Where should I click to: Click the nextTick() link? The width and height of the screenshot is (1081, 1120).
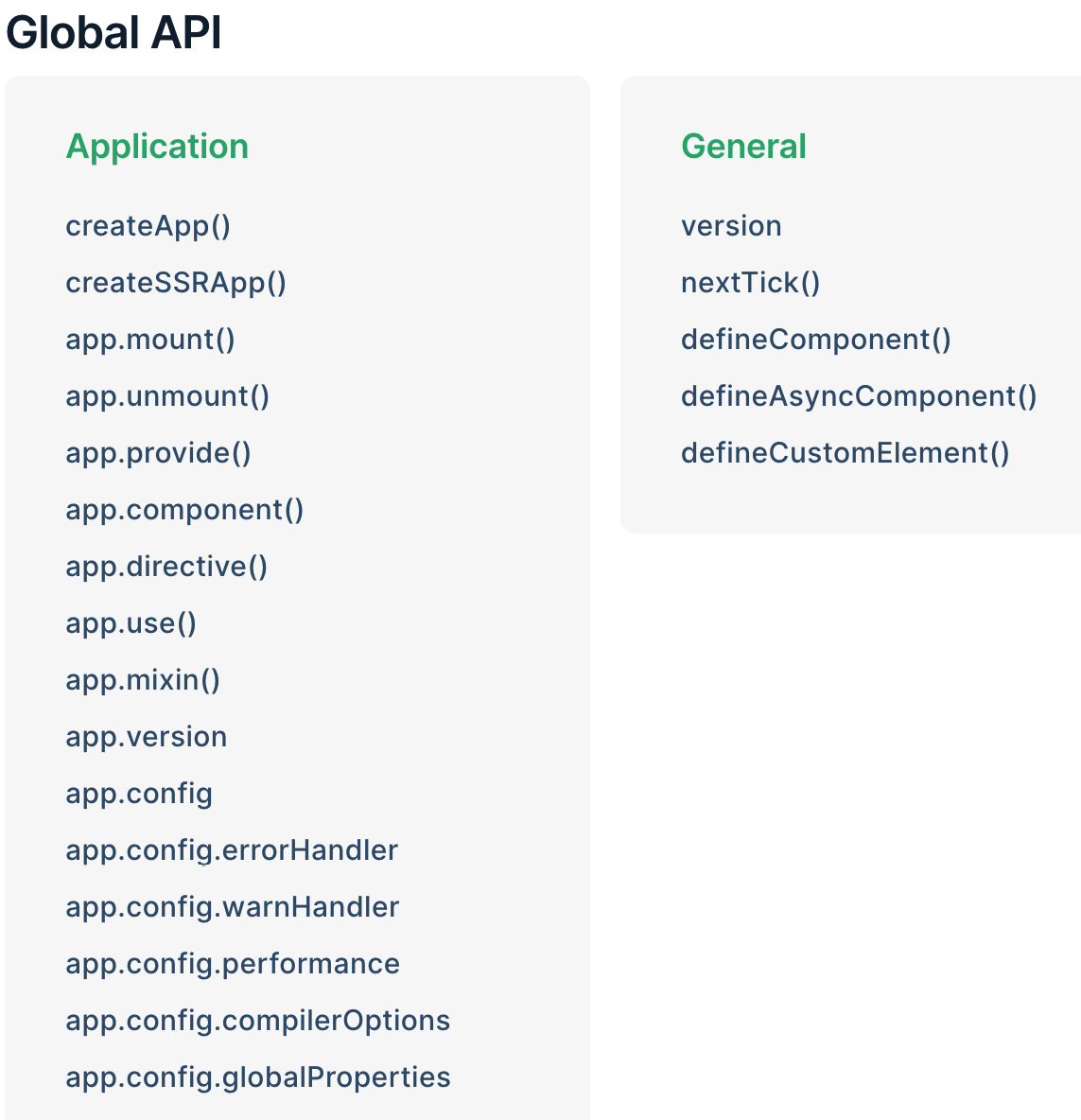tap(751, 284)
